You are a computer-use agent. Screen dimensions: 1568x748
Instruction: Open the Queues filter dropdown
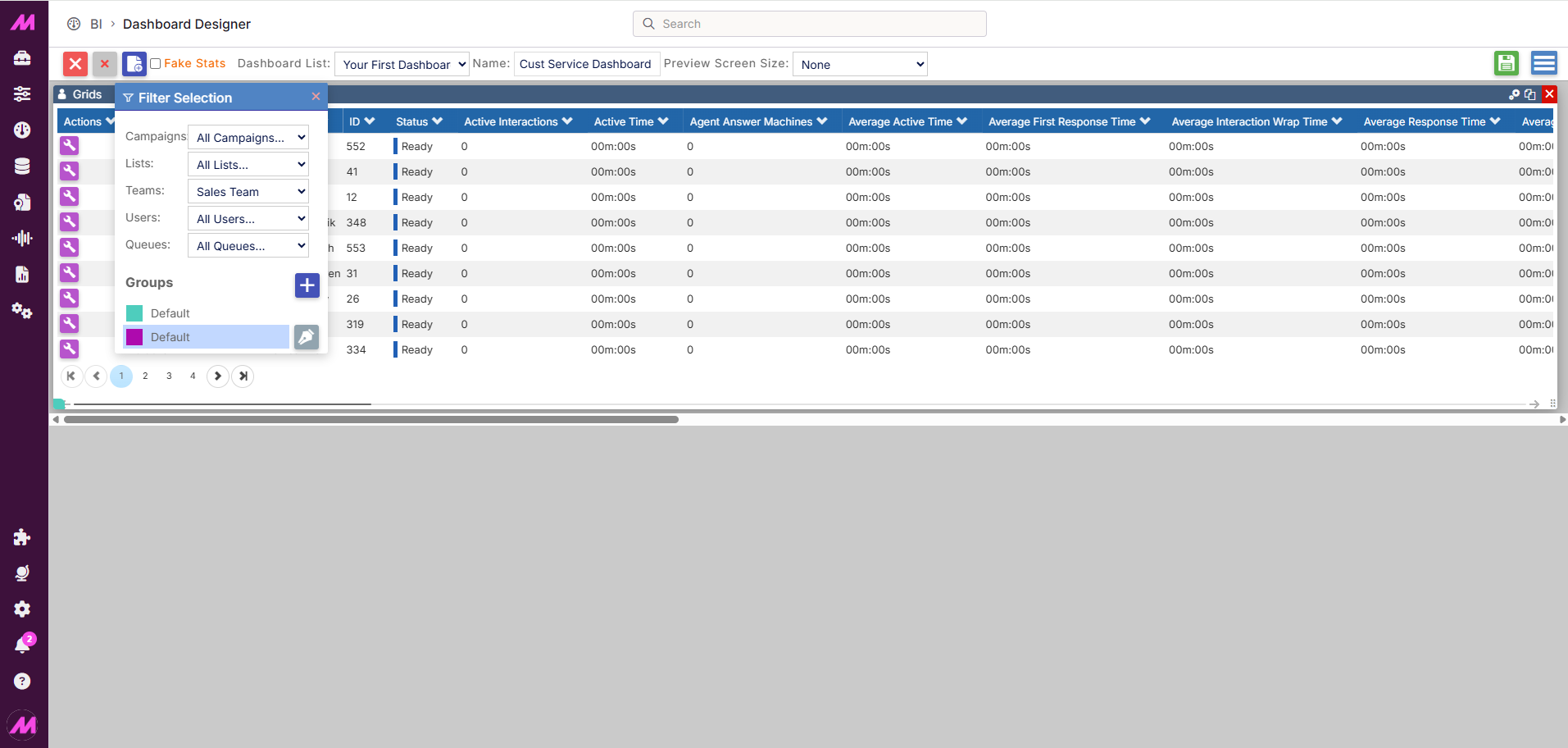[x=248, y=245]
